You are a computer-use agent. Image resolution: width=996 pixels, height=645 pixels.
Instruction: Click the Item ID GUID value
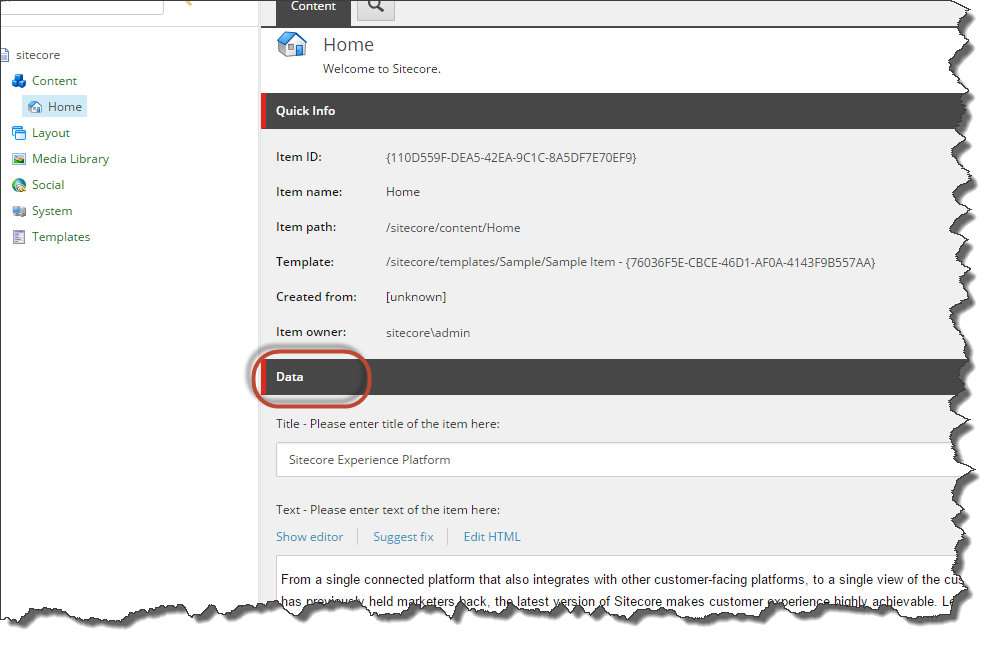(x=511, y=158)
